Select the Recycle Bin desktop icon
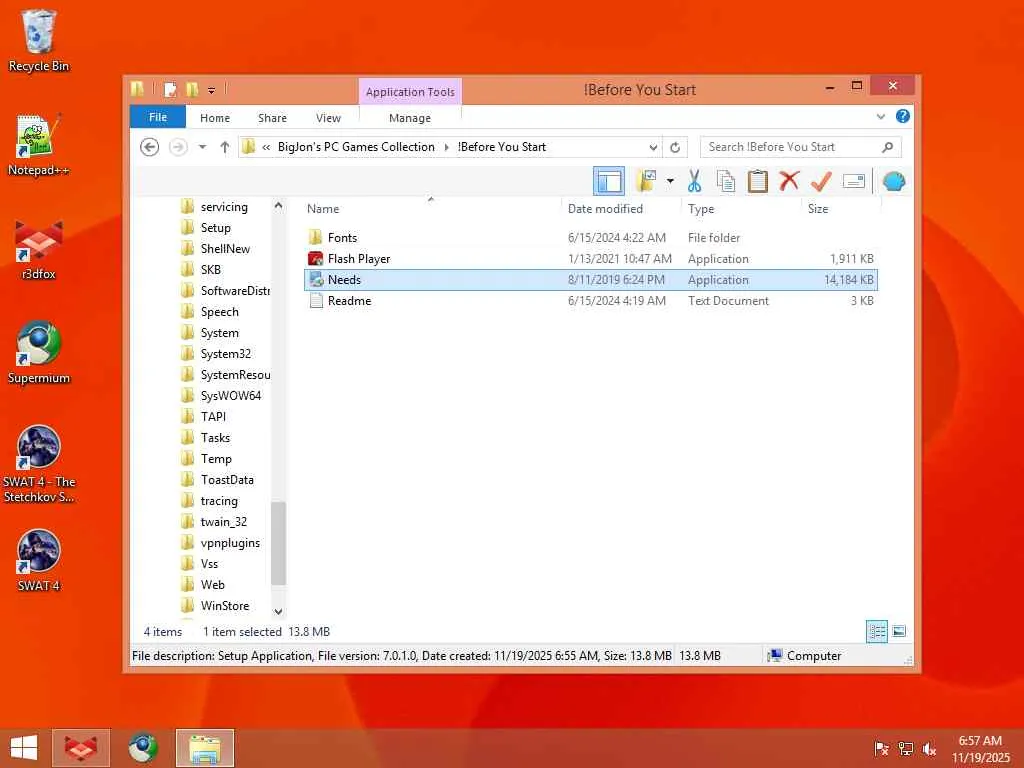This screenshot has height=768, width=1024. 39,40
